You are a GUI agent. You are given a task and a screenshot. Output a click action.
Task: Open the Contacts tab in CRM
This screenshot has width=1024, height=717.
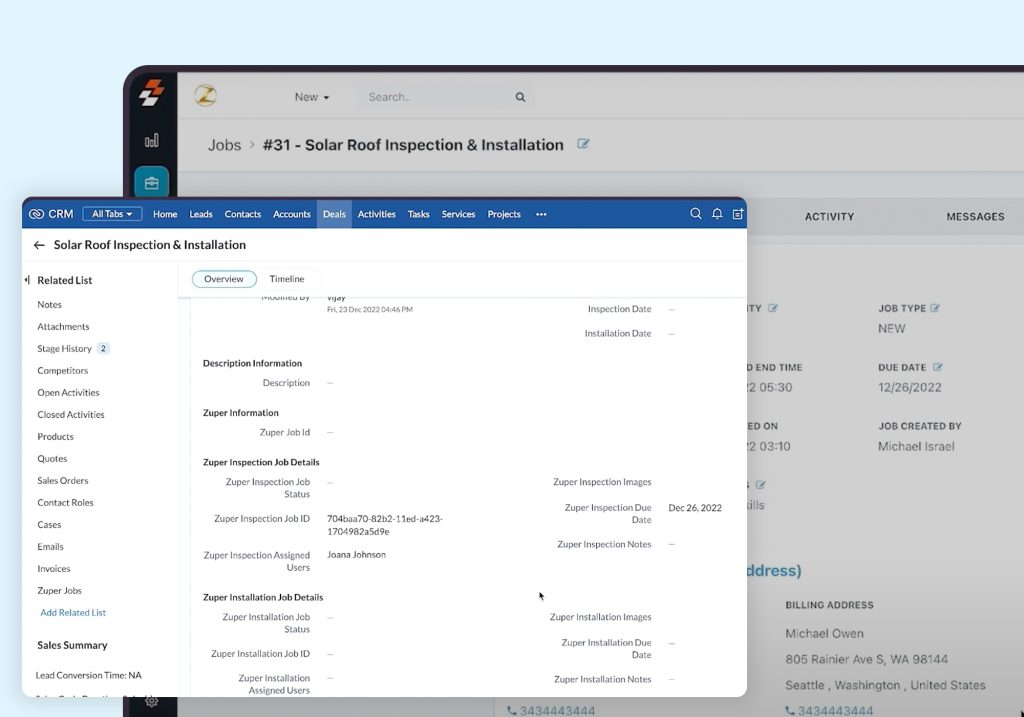[243, 214]
